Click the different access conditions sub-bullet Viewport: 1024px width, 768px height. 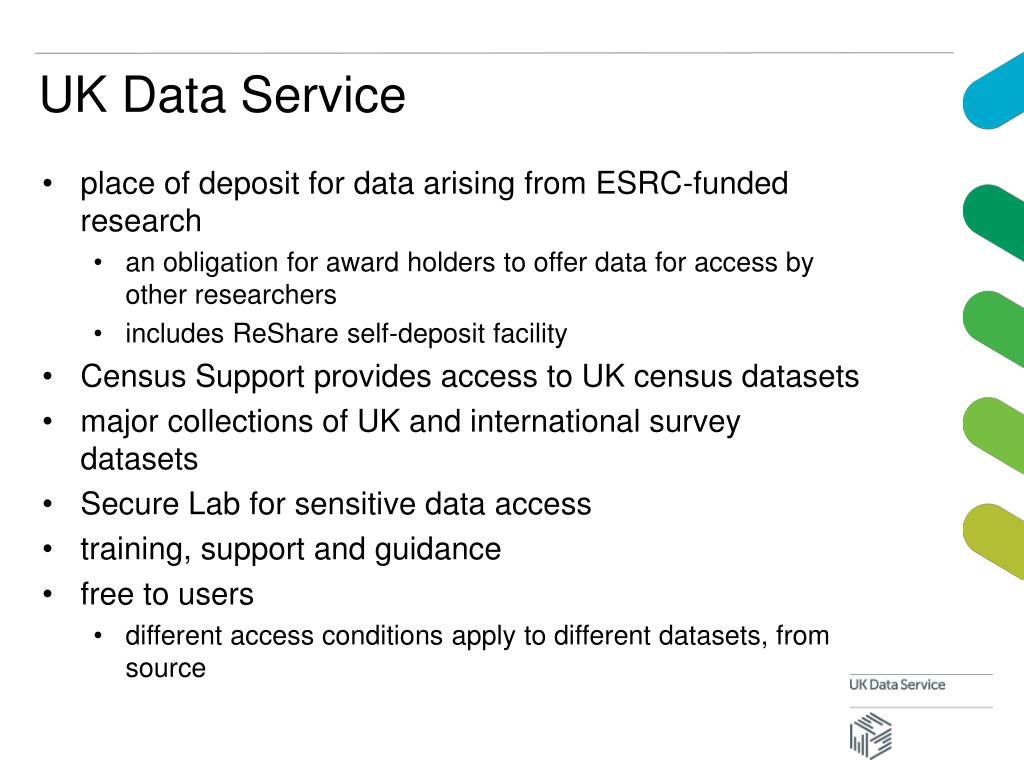477,652
